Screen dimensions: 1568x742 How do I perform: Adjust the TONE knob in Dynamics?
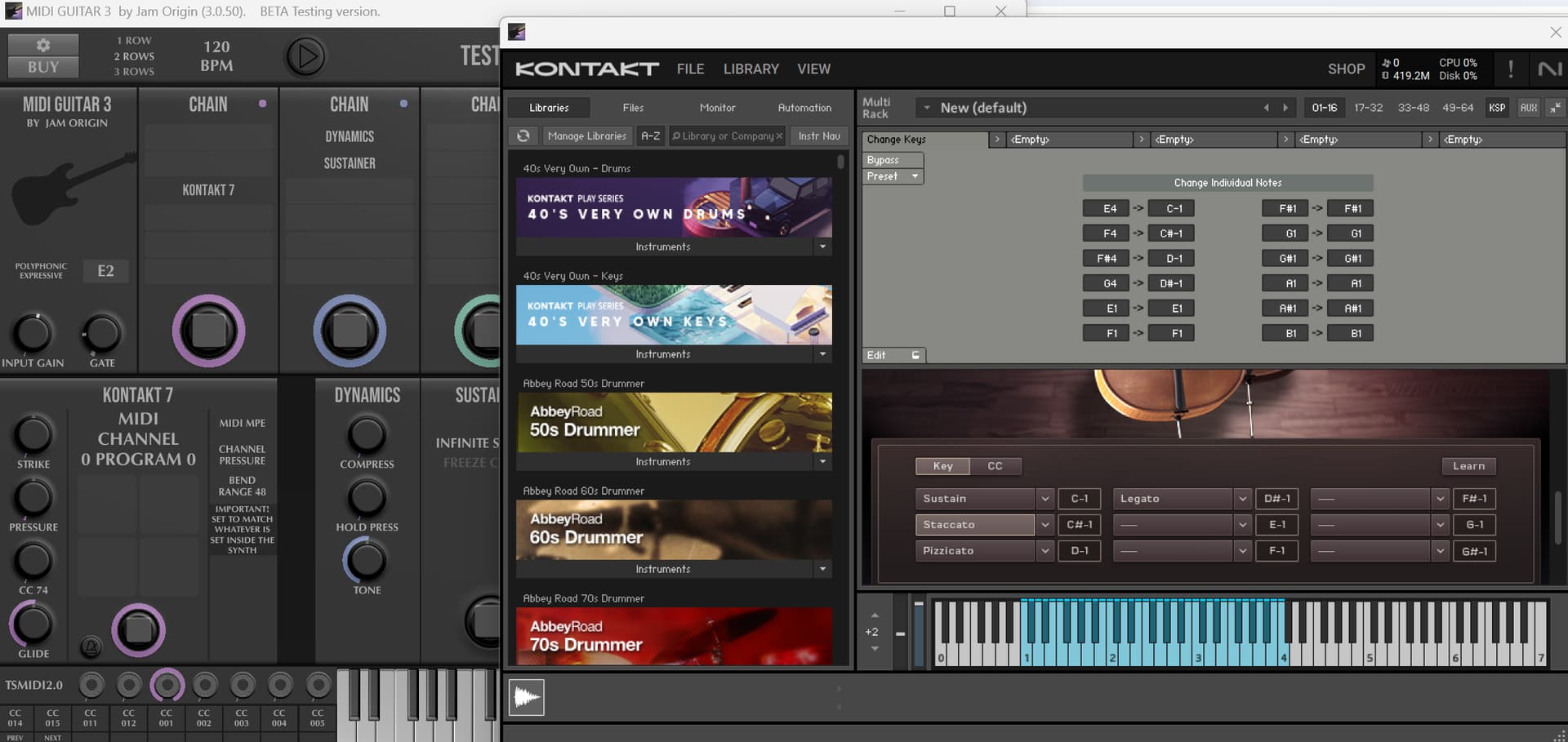tap(367, 560)
